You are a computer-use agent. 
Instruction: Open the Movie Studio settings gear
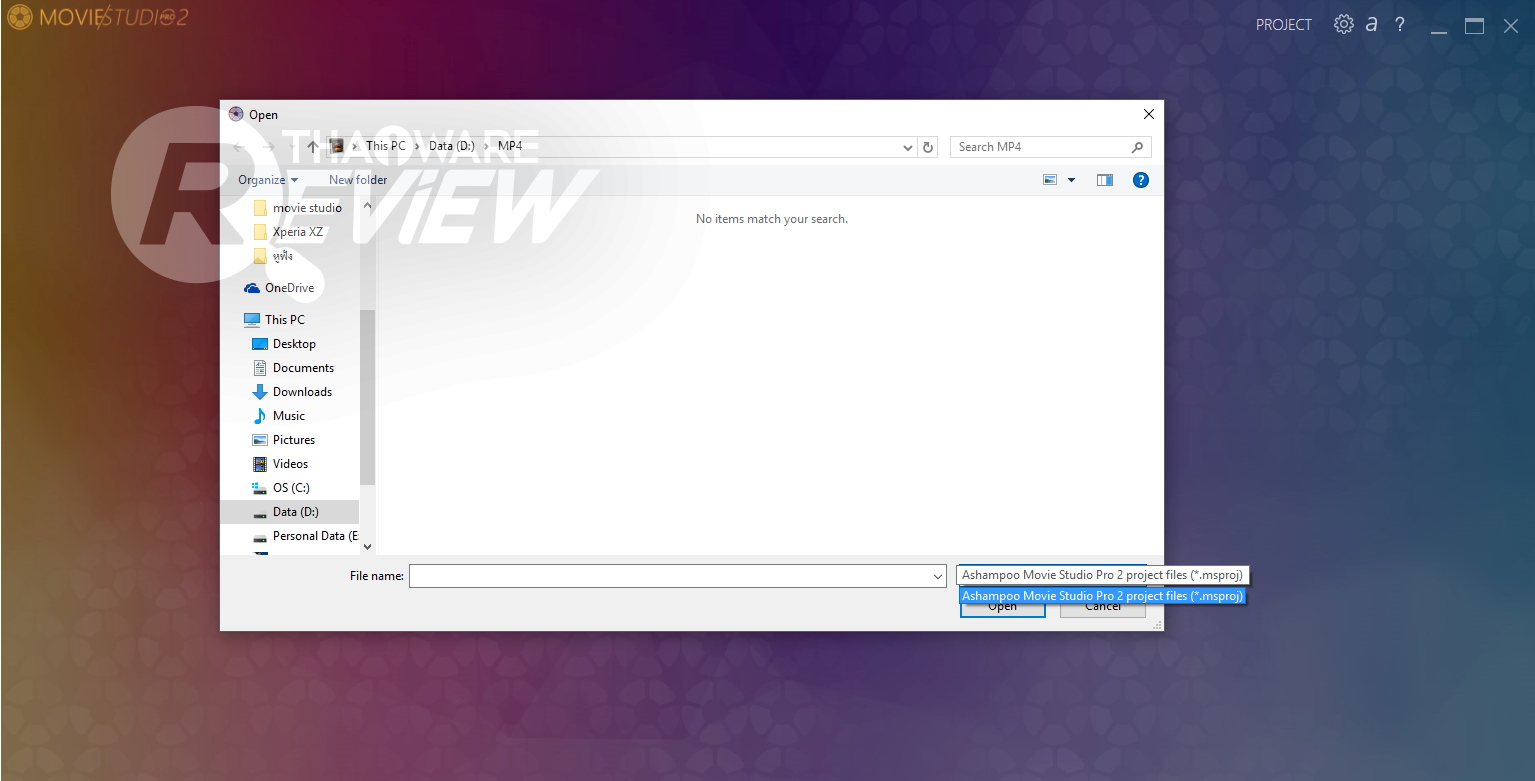[1343, 24]
